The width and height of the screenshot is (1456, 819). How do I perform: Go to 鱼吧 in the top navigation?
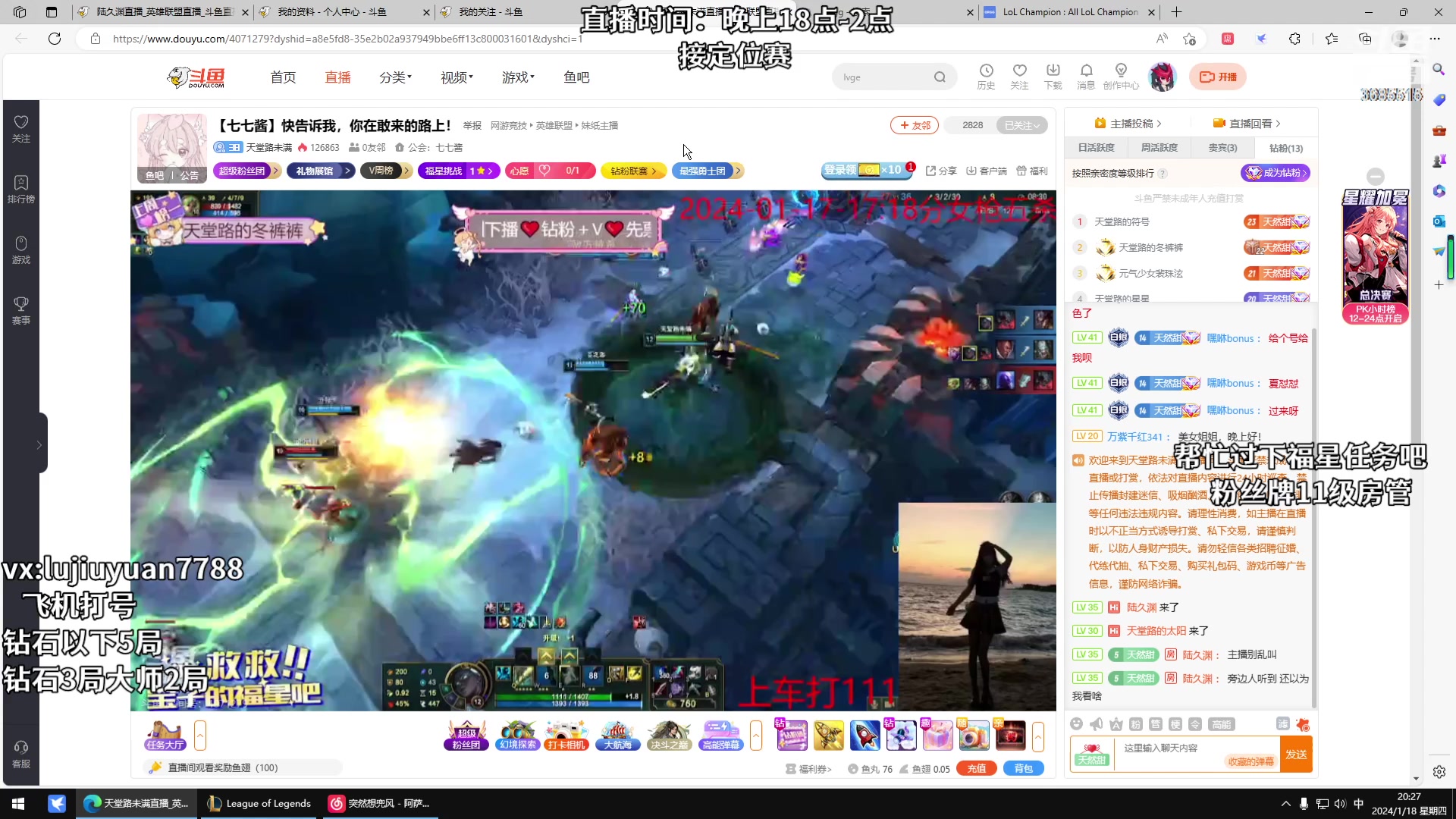576,77
